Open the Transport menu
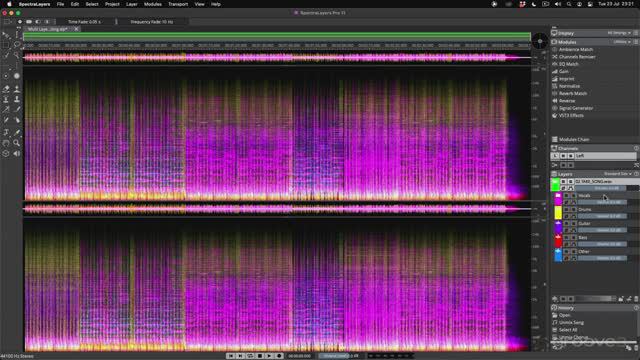This screenshot has width=640, height=360. point(178,4)
